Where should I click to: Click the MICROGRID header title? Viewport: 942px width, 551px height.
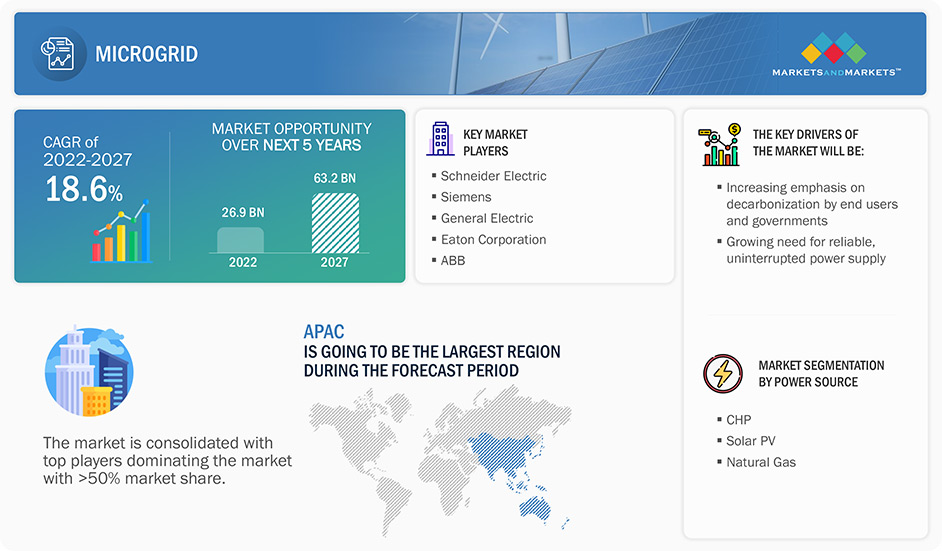(146, 54)
